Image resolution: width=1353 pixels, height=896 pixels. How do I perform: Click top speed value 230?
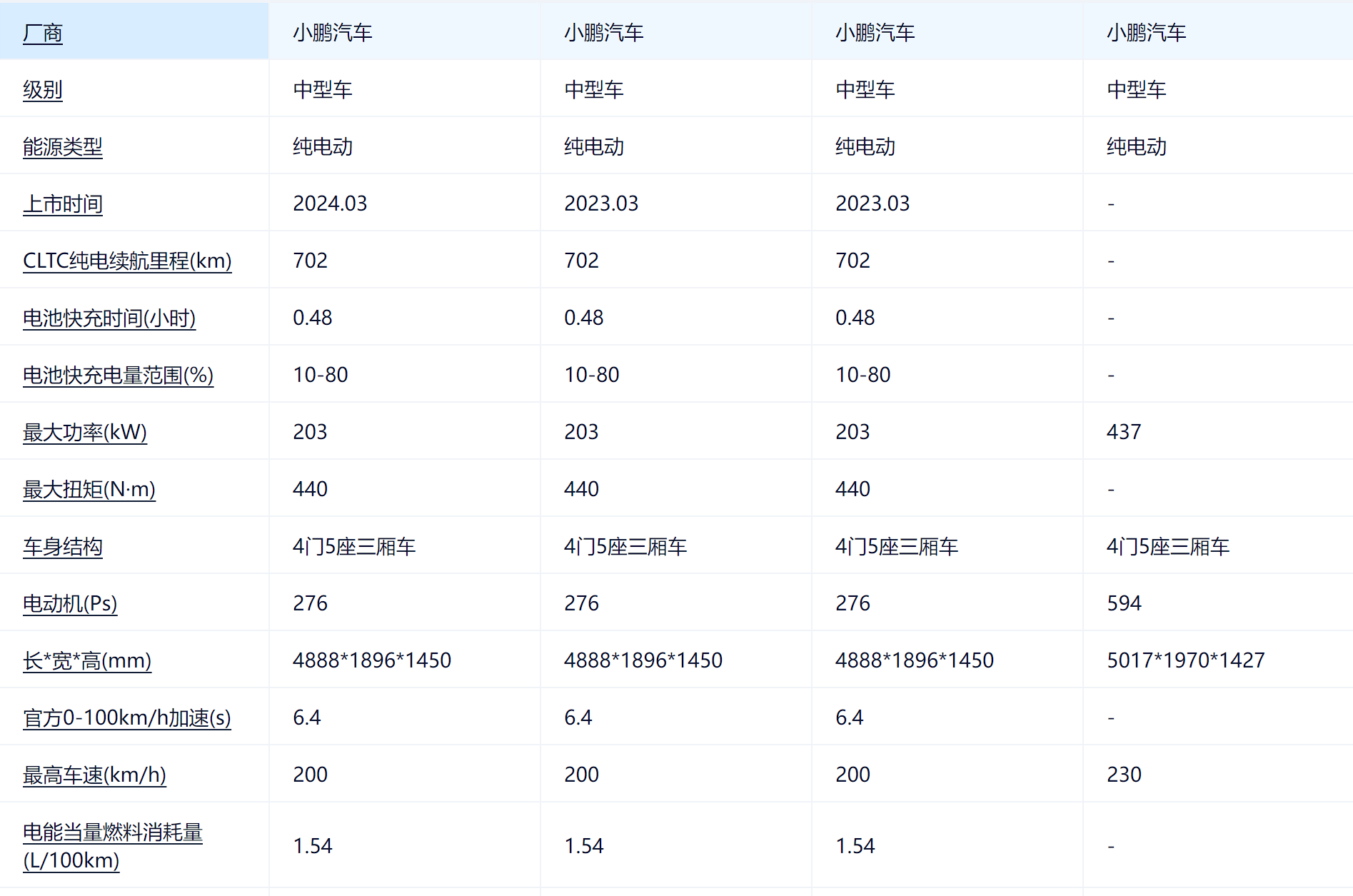click(1124, 775)
